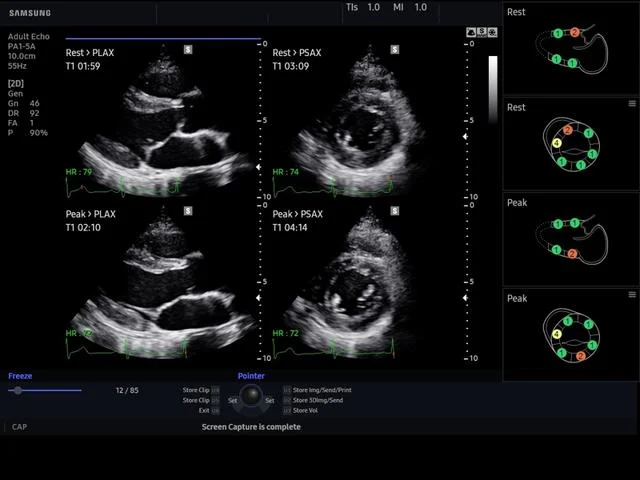Viewport: 640px width, 480px height.
Task: Click Store Img/Send/Print option
Action: click(x=322, y=390)
